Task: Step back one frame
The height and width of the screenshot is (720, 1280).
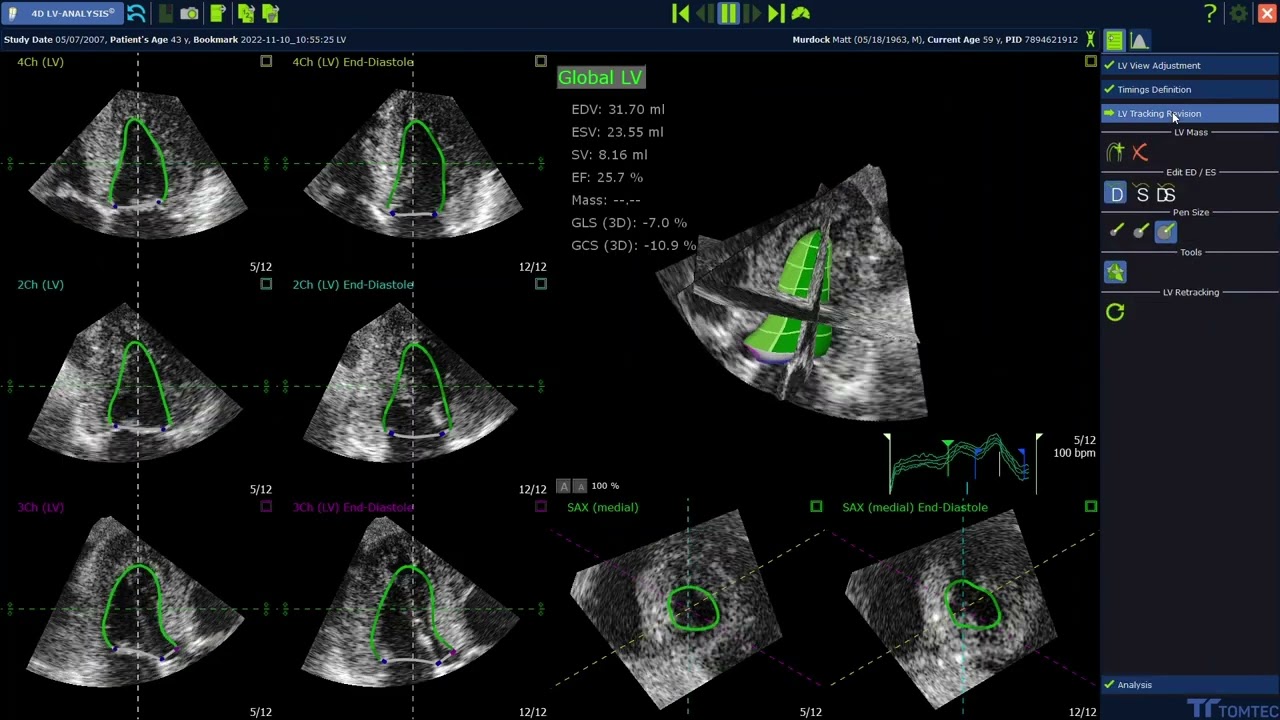Action: pos(704,14)
